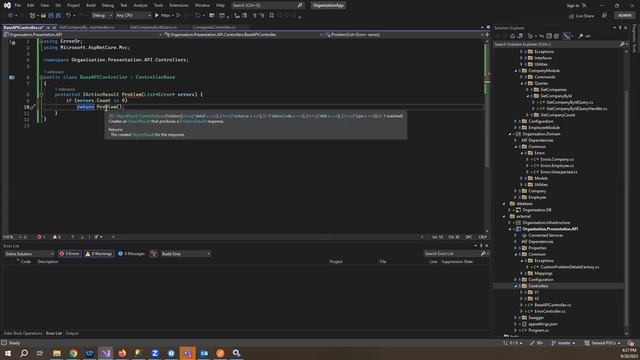Open the Debug menu
Viewport: 640px width, 360px height.
(108, 5)
